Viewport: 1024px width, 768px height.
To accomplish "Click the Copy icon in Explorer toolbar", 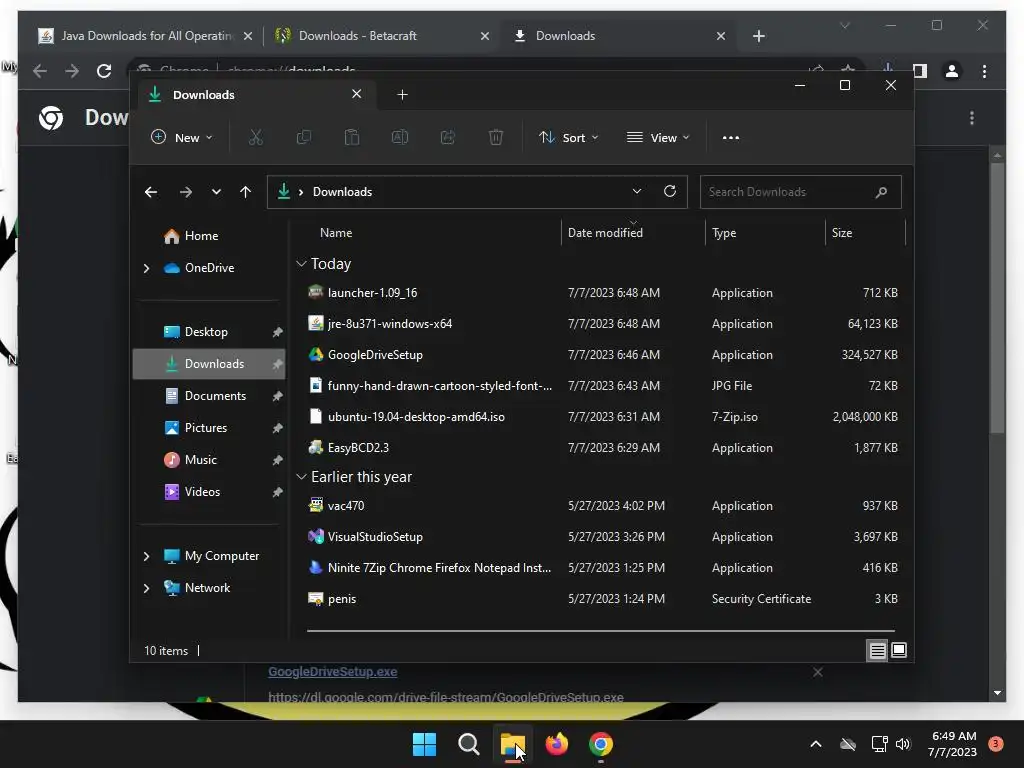I will (304, 137).
